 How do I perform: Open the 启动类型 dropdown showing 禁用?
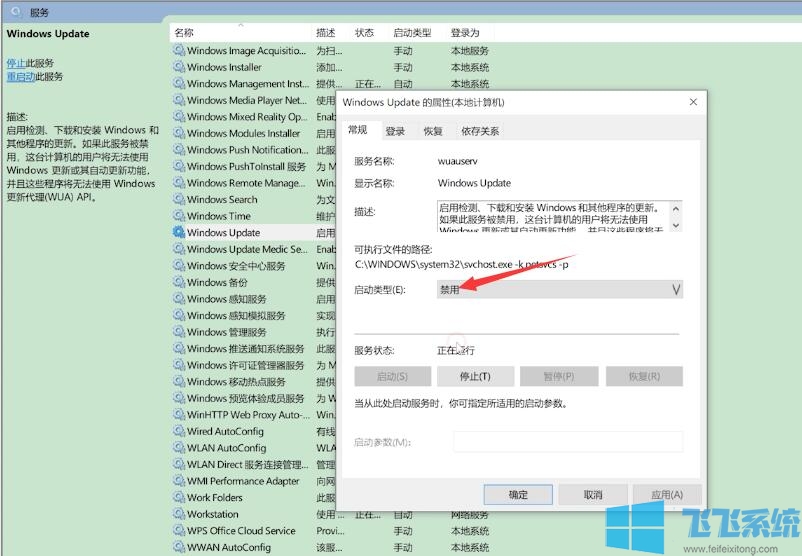coord(560,290)
